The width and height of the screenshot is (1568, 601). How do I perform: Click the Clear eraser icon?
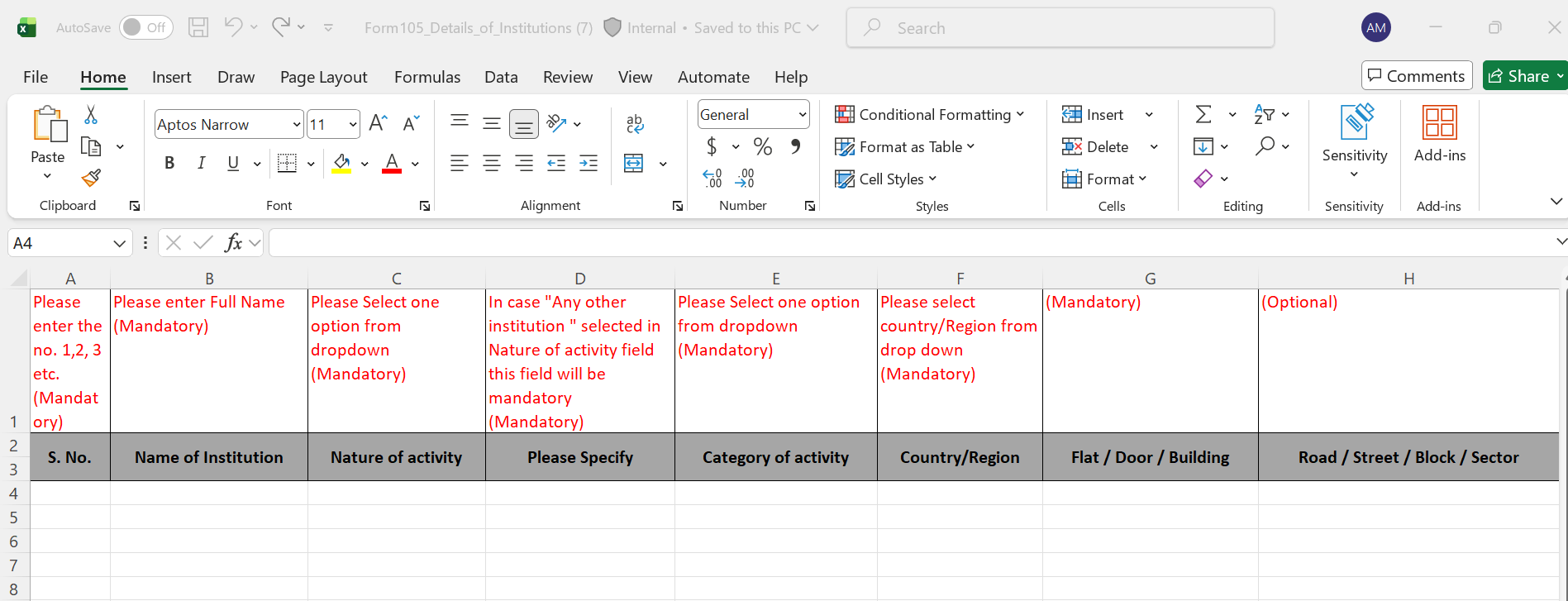coord(1203,179)
